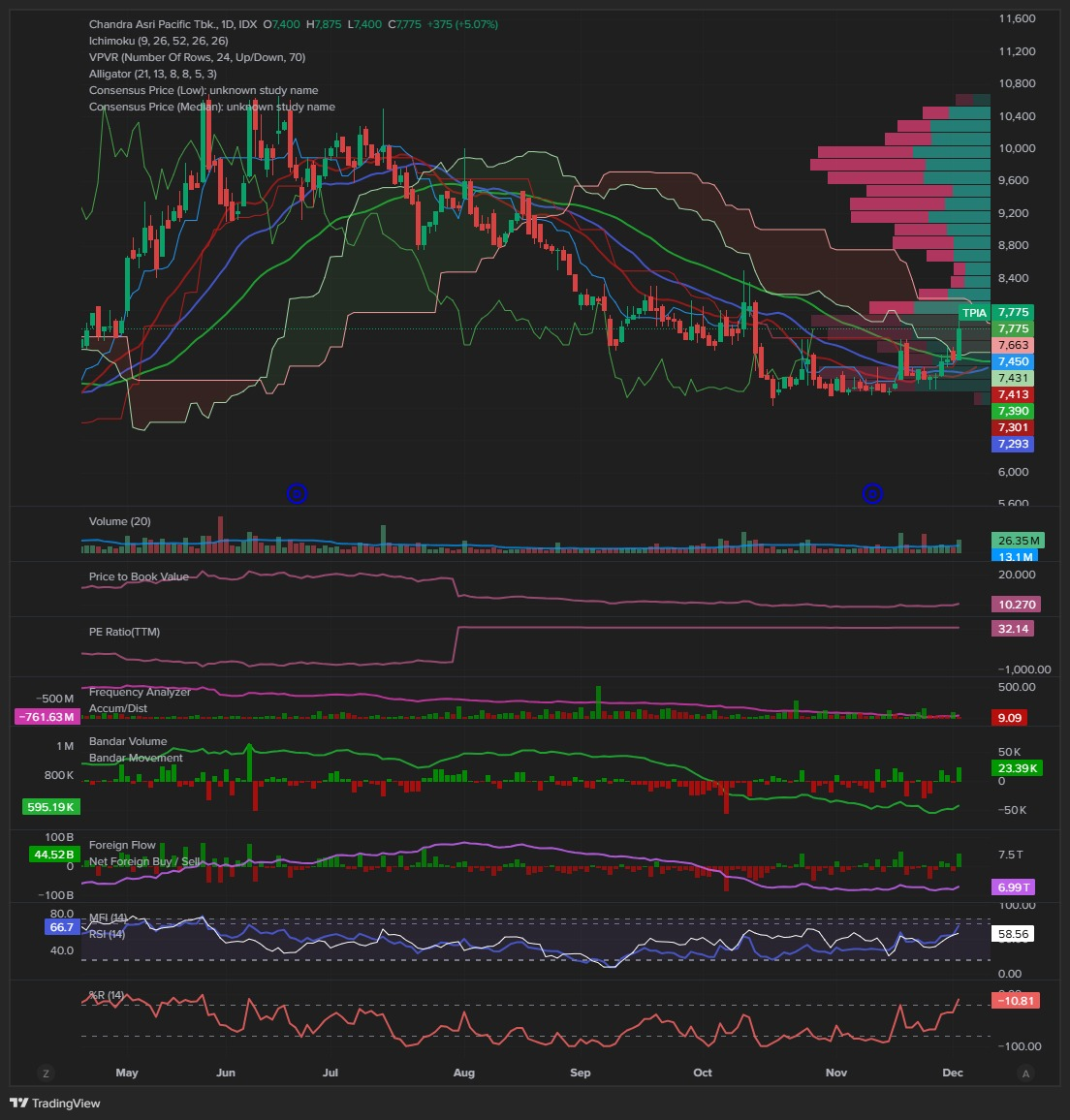Screen dimensions: 1070x1120
Task: Click the PE Ratio(TTM) pane legend
Action: click(x=124, y=632)
